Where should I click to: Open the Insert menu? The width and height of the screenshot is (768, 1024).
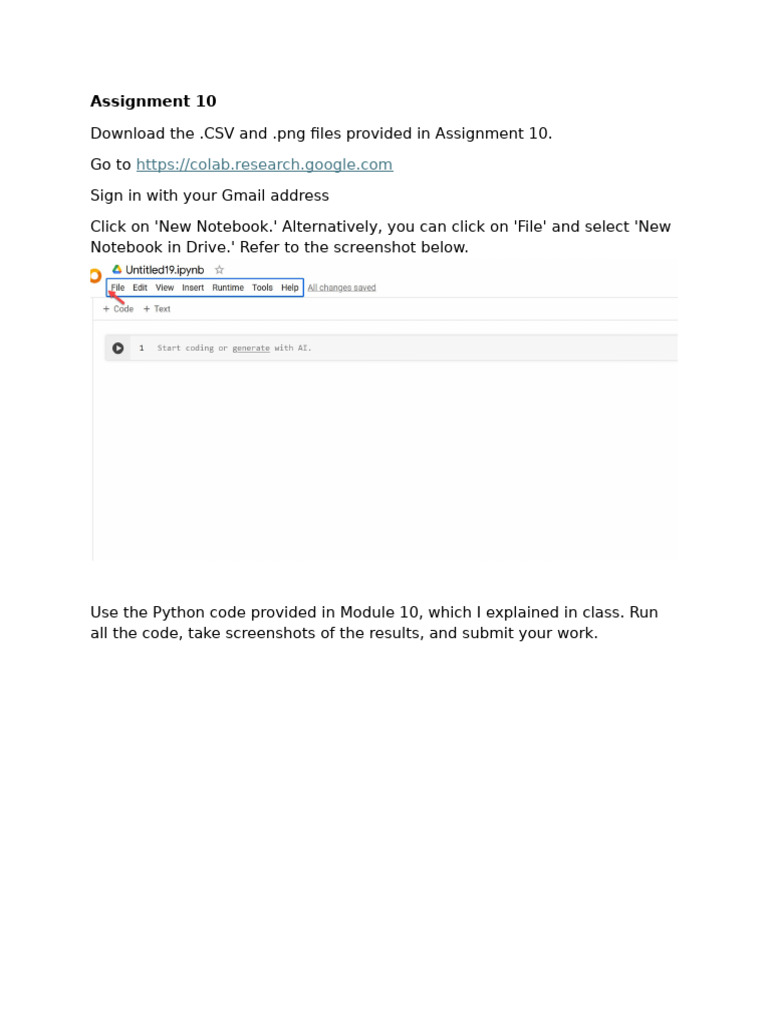(193, 287)
